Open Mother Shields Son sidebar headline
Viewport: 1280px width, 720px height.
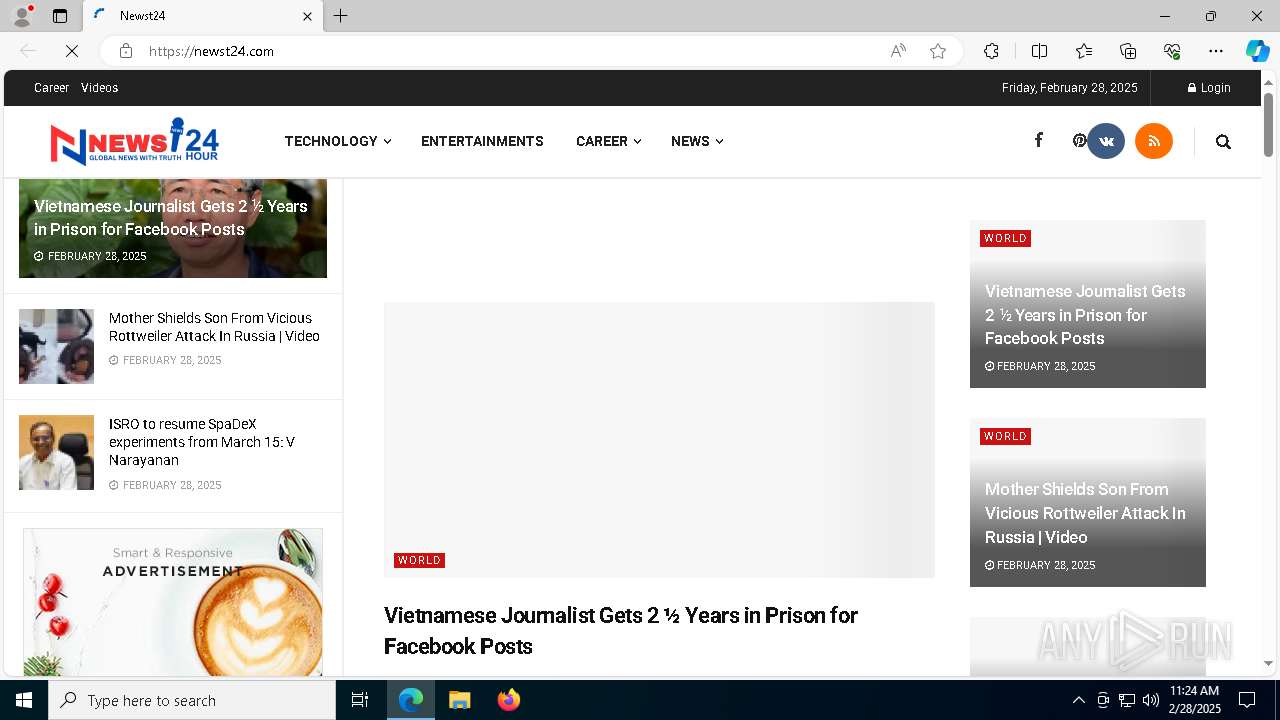pos(214,327)
